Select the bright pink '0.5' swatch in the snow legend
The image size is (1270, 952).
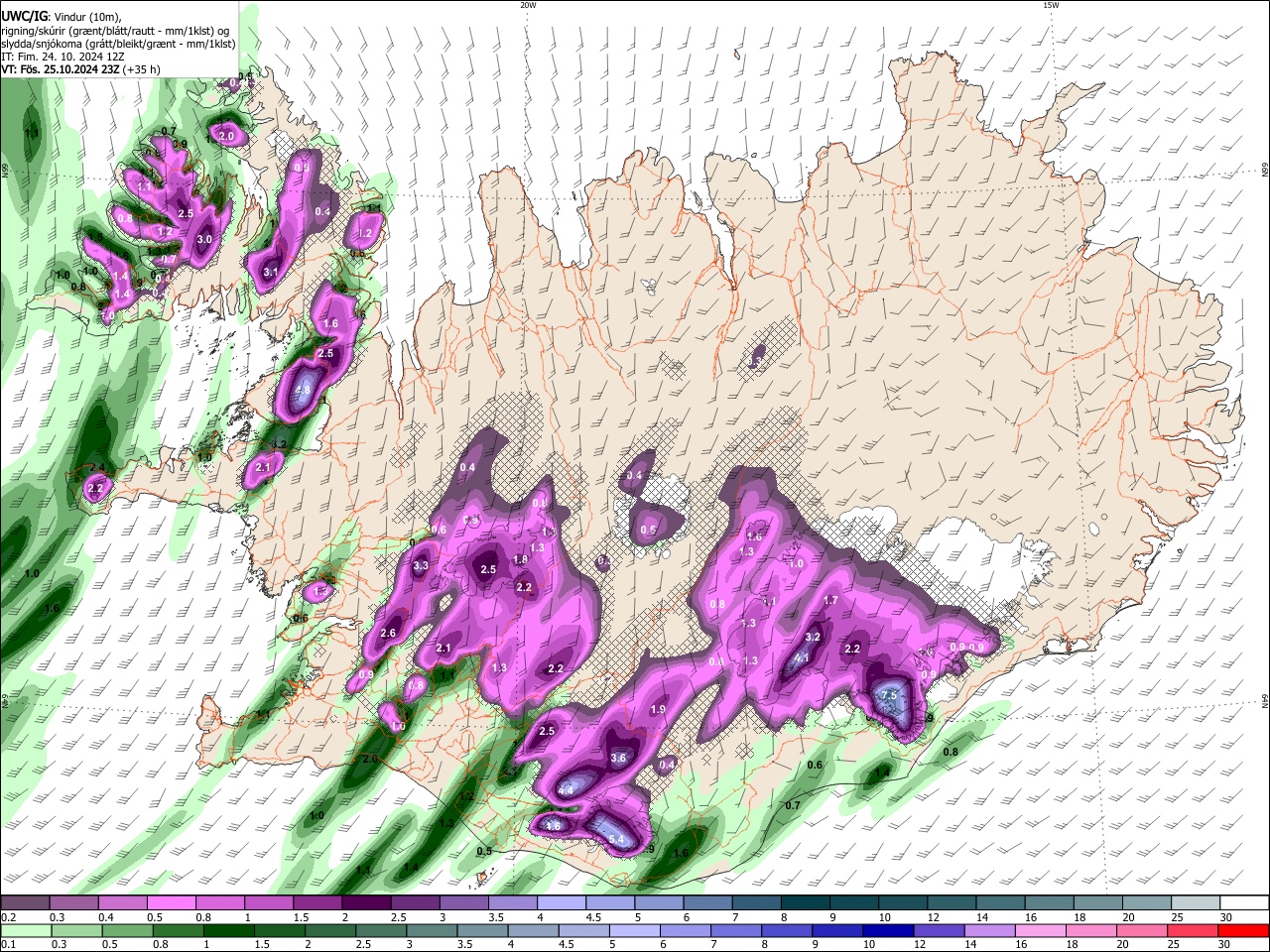[172, 903]
